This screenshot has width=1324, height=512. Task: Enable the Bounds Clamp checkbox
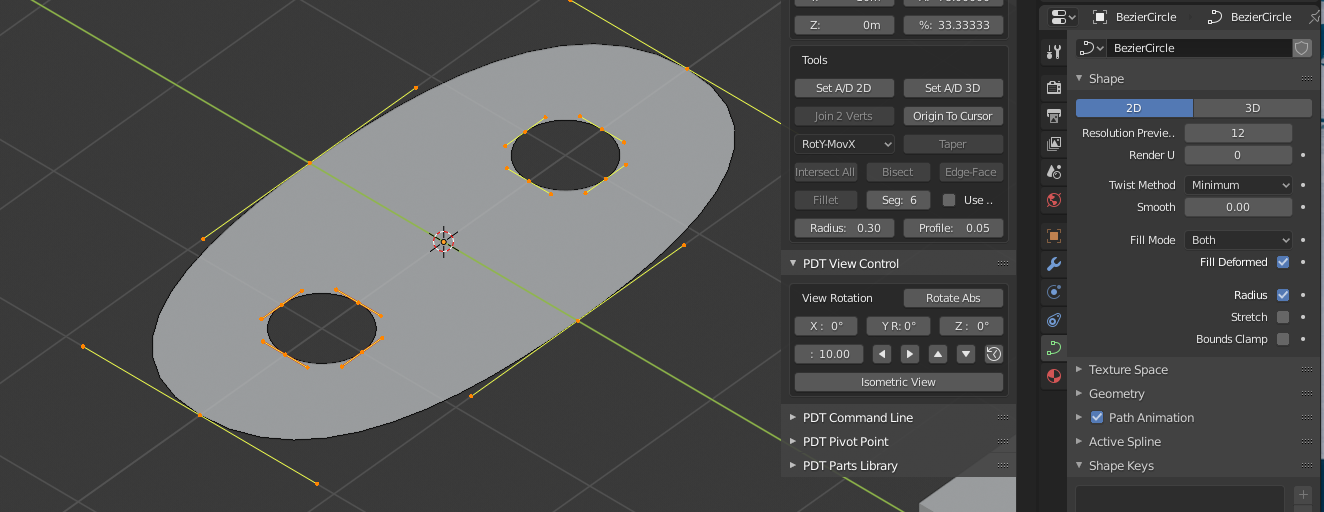click(1283, 339)
